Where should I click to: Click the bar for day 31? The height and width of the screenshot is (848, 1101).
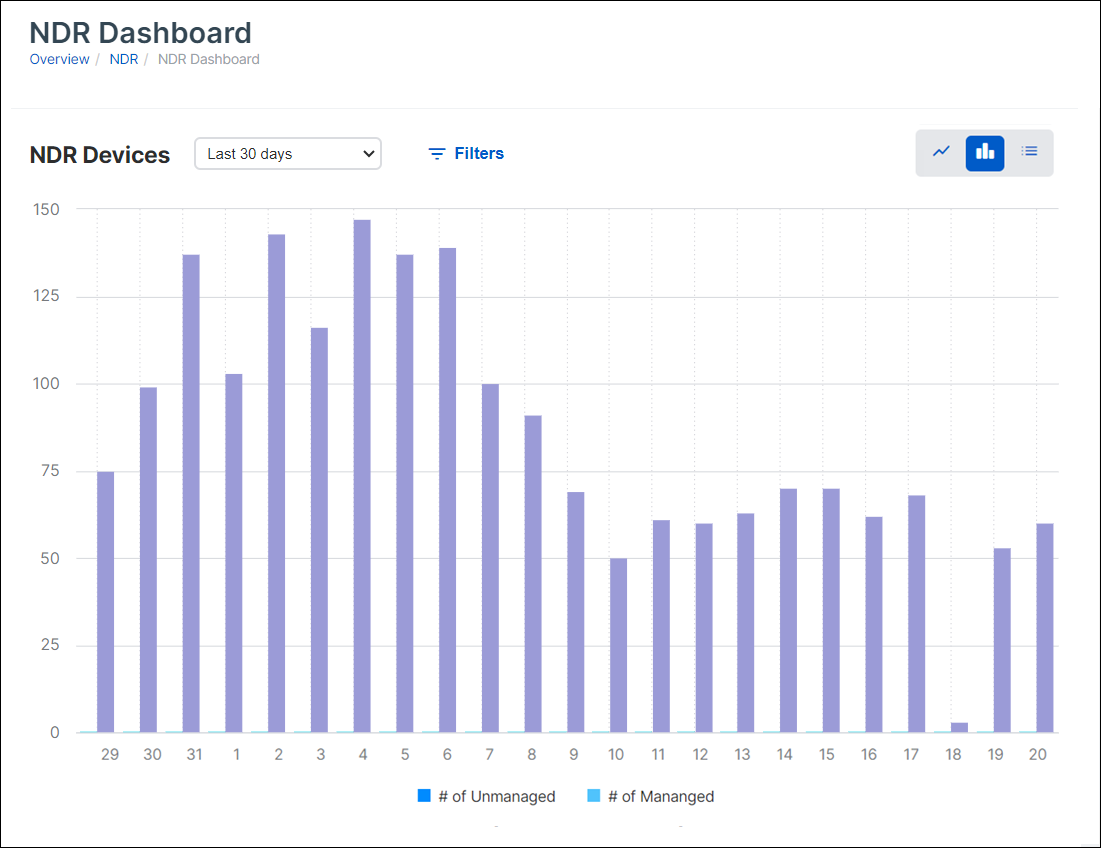(x=191, y=494)
